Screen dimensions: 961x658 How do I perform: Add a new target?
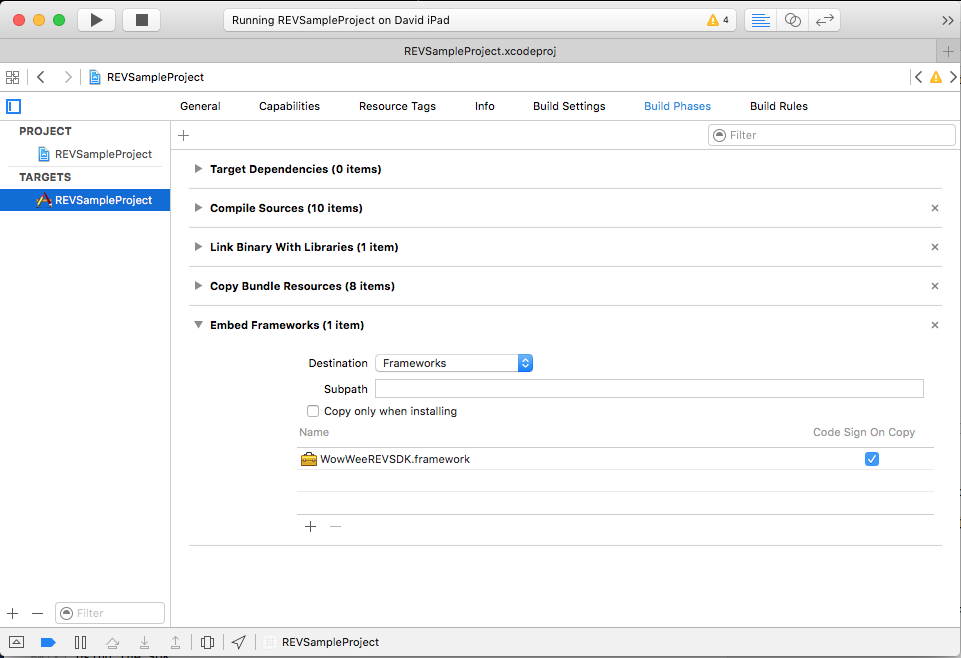pos(13,613)
